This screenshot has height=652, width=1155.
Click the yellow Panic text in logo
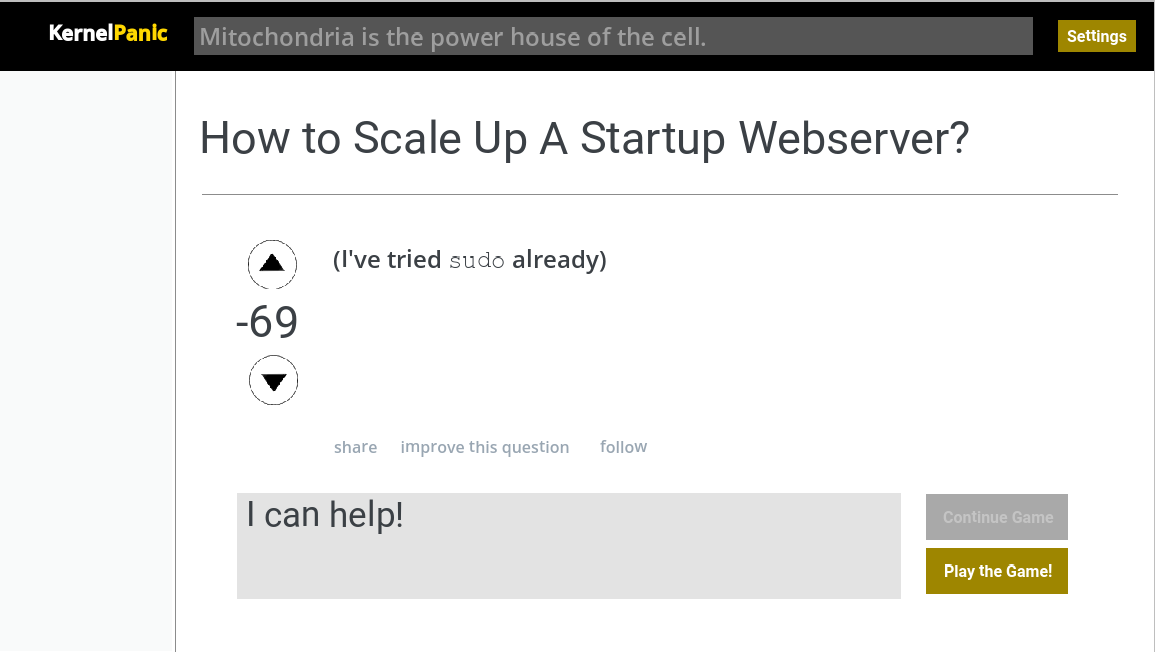pyautogui.click(x=140, y=32)
